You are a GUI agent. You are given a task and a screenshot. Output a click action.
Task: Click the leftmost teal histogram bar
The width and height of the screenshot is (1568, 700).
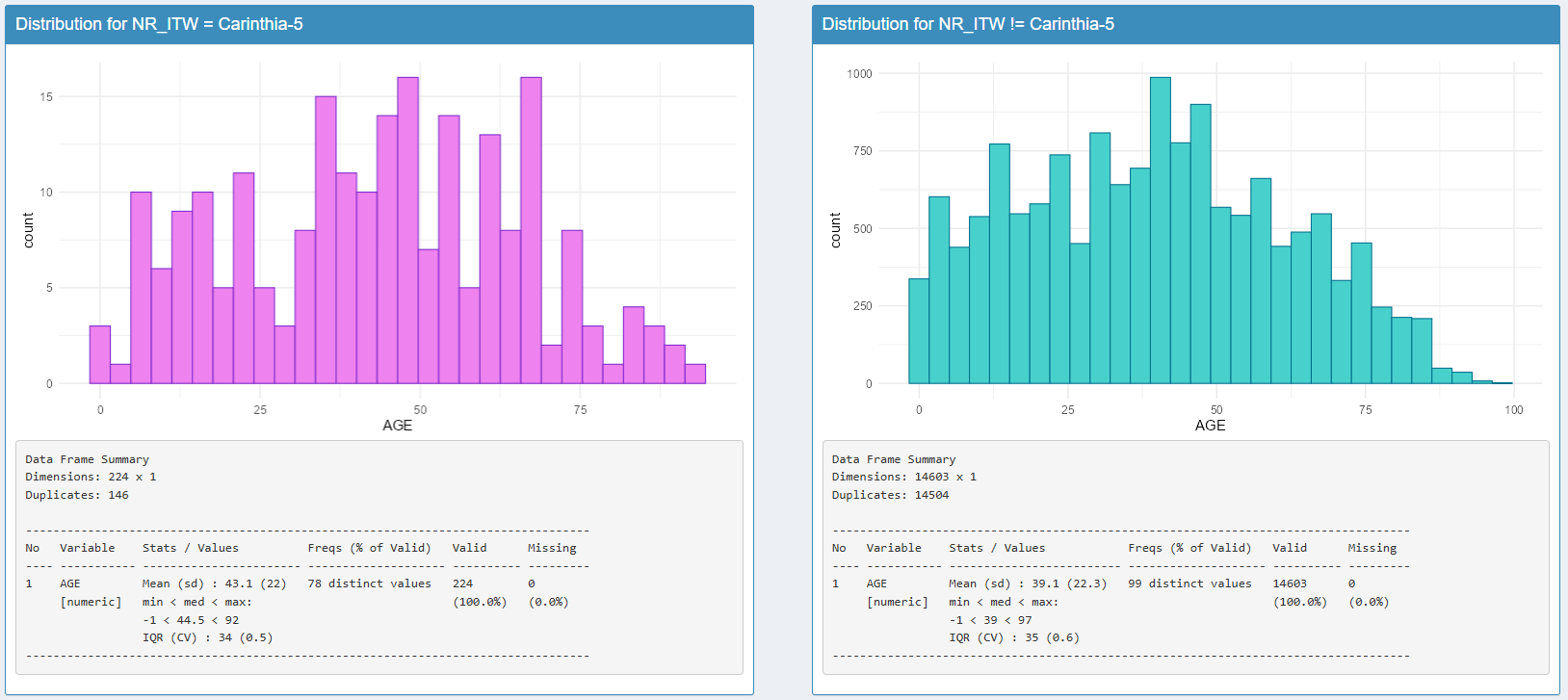[x=919, y=331]
